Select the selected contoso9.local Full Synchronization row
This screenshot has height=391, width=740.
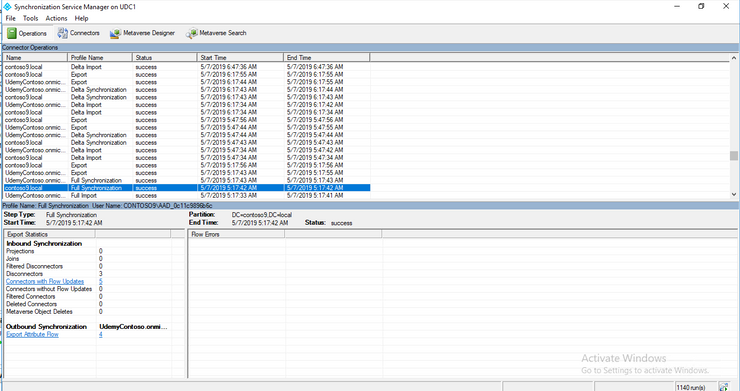coord(187,188)
